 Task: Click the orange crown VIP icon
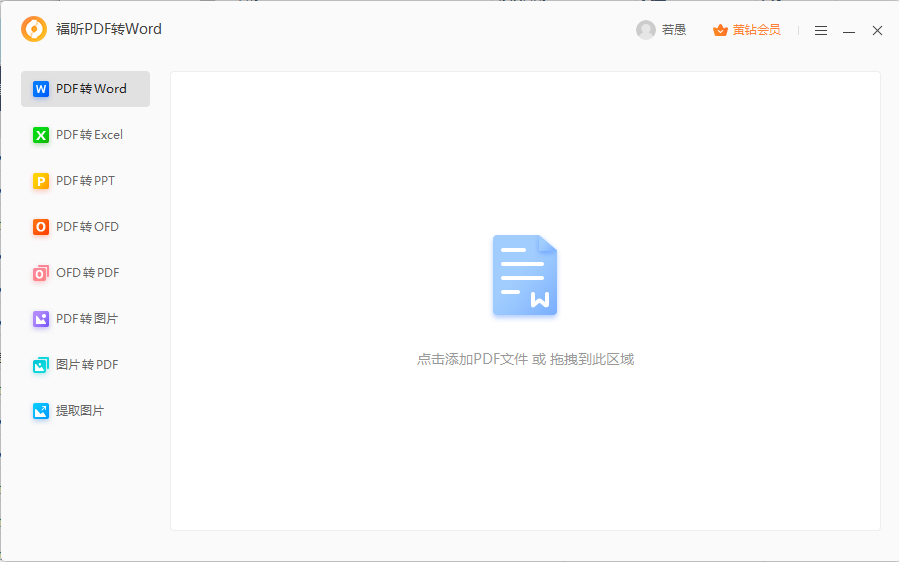pos(720,30)
